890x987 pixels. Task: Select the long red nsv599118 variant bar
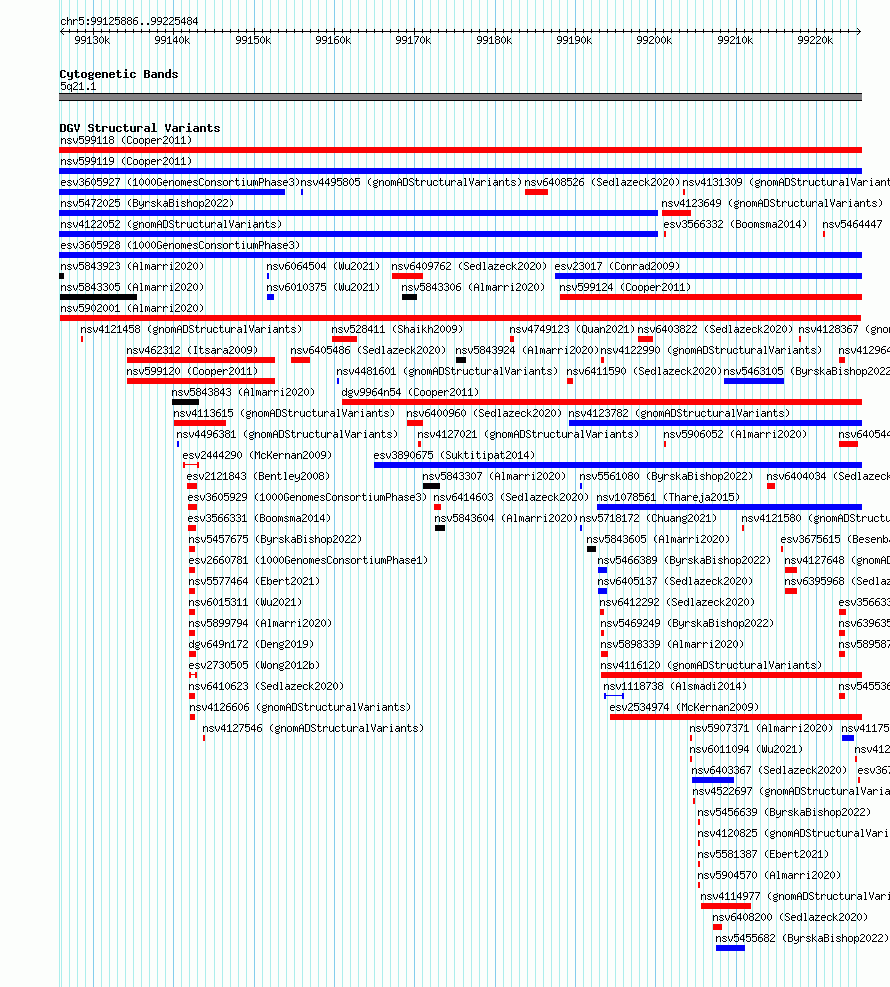click(460, 150)
